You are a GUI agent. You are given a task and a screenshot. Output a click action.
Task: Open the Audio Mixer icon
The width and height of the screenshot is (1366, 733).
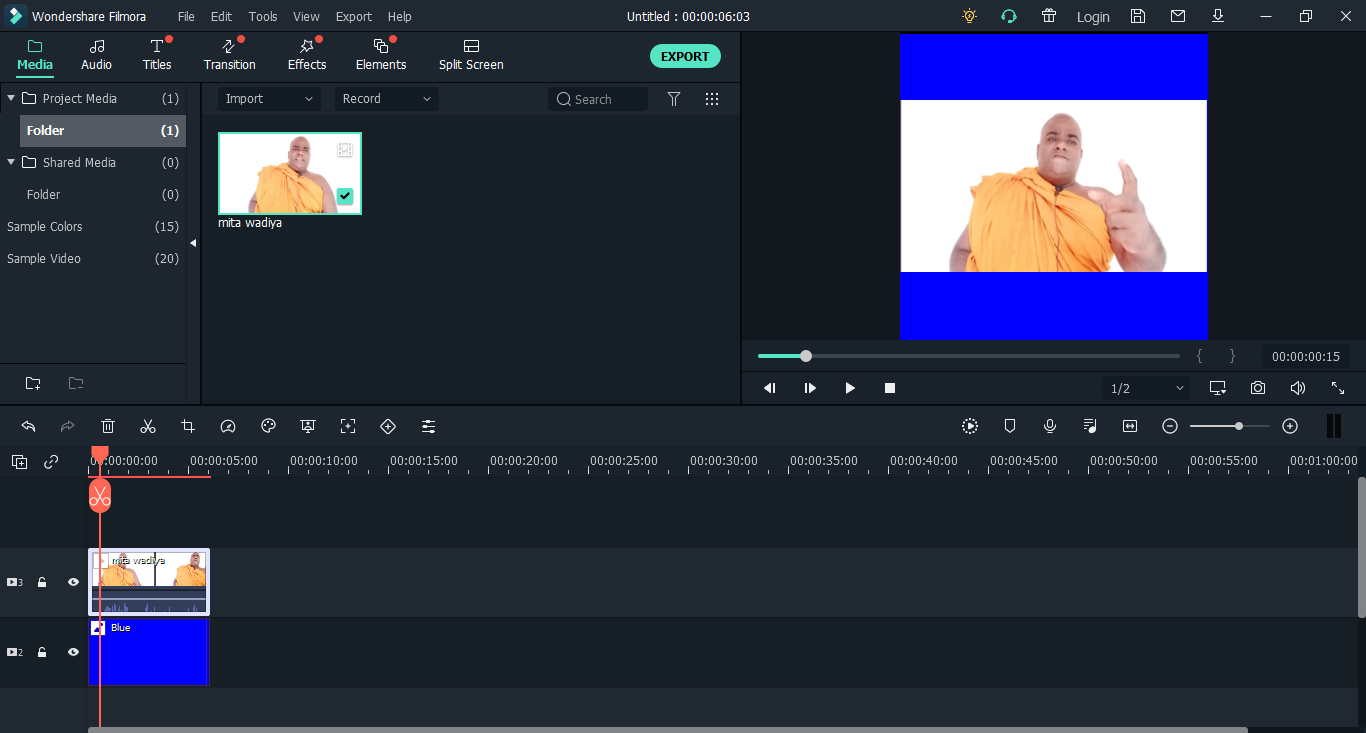tap(1090, 426)
